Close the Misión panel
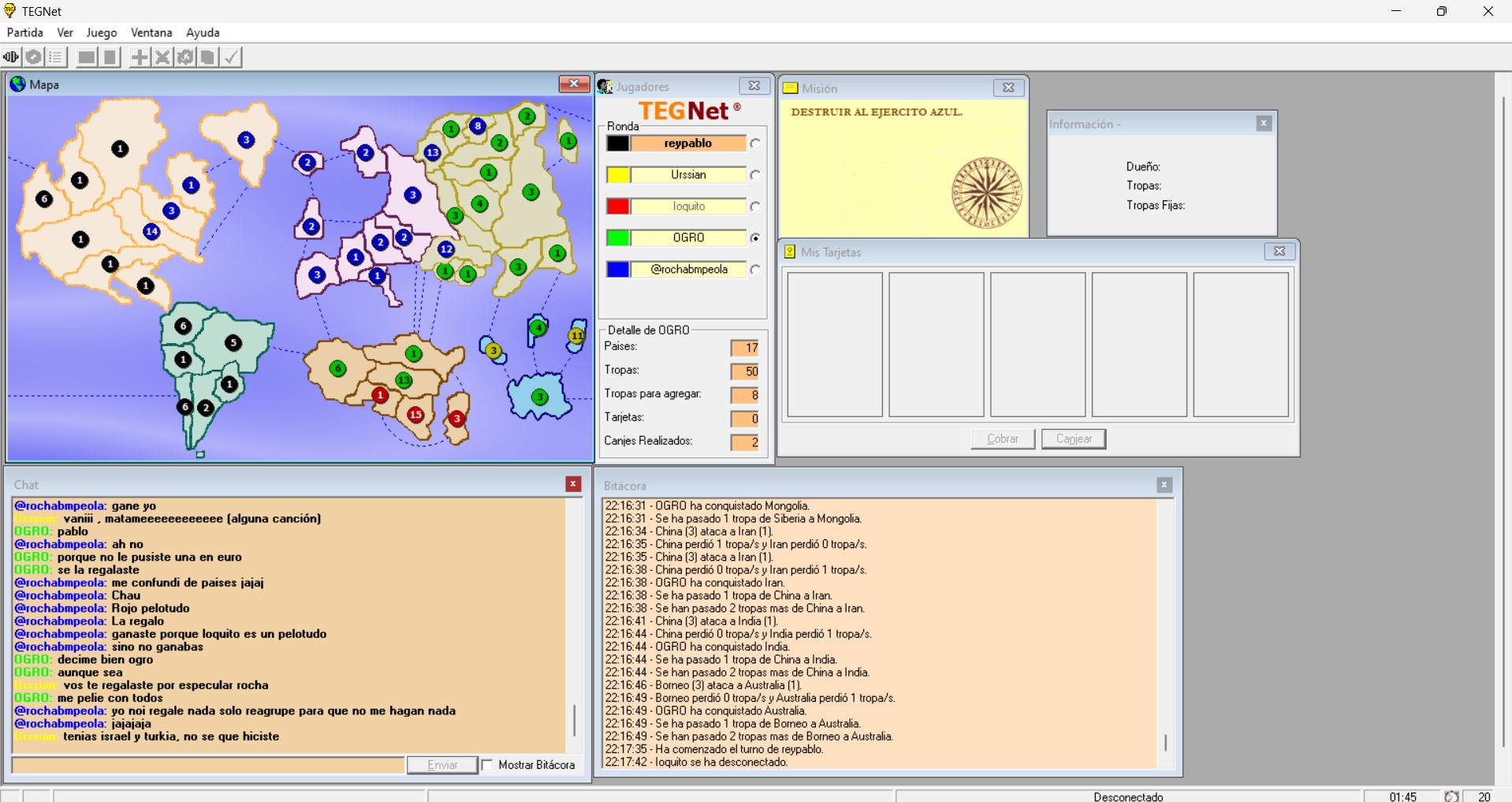The image size is (1512, 802). pos(1008,88)
